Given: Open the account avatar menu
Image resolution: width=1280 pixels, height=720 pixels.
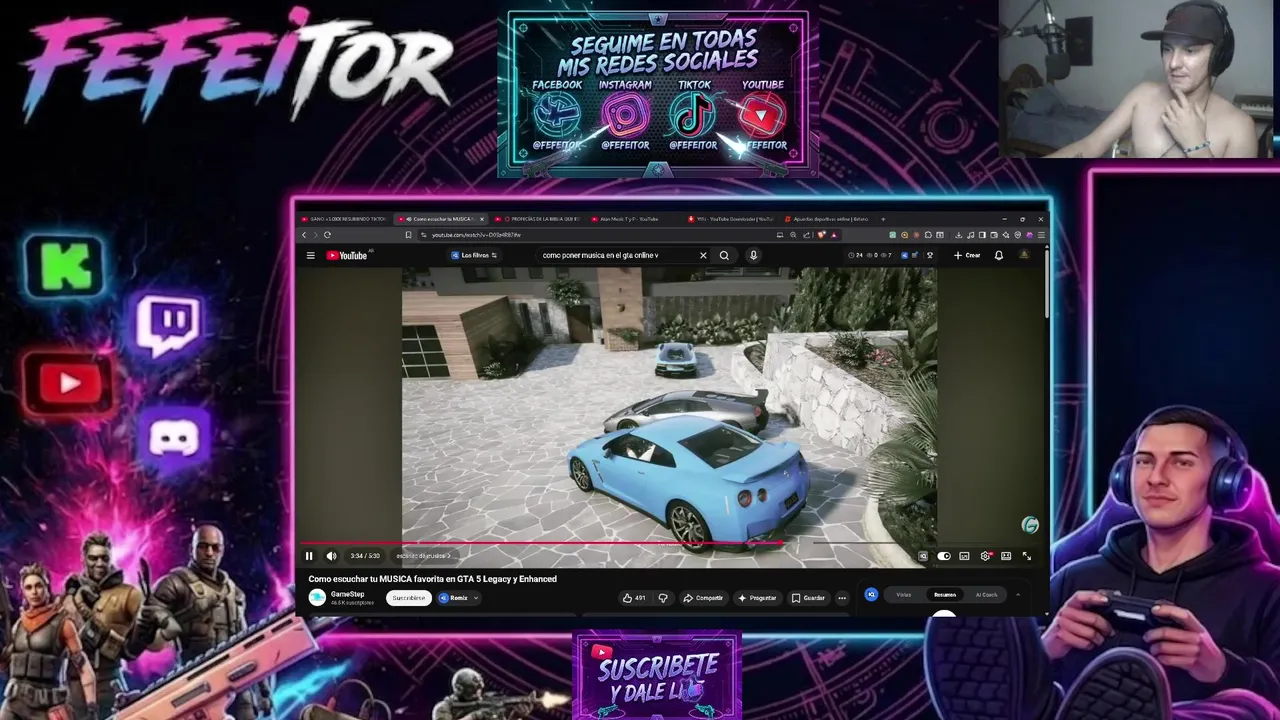Looking at the screenshot, I should [1024, 255].
